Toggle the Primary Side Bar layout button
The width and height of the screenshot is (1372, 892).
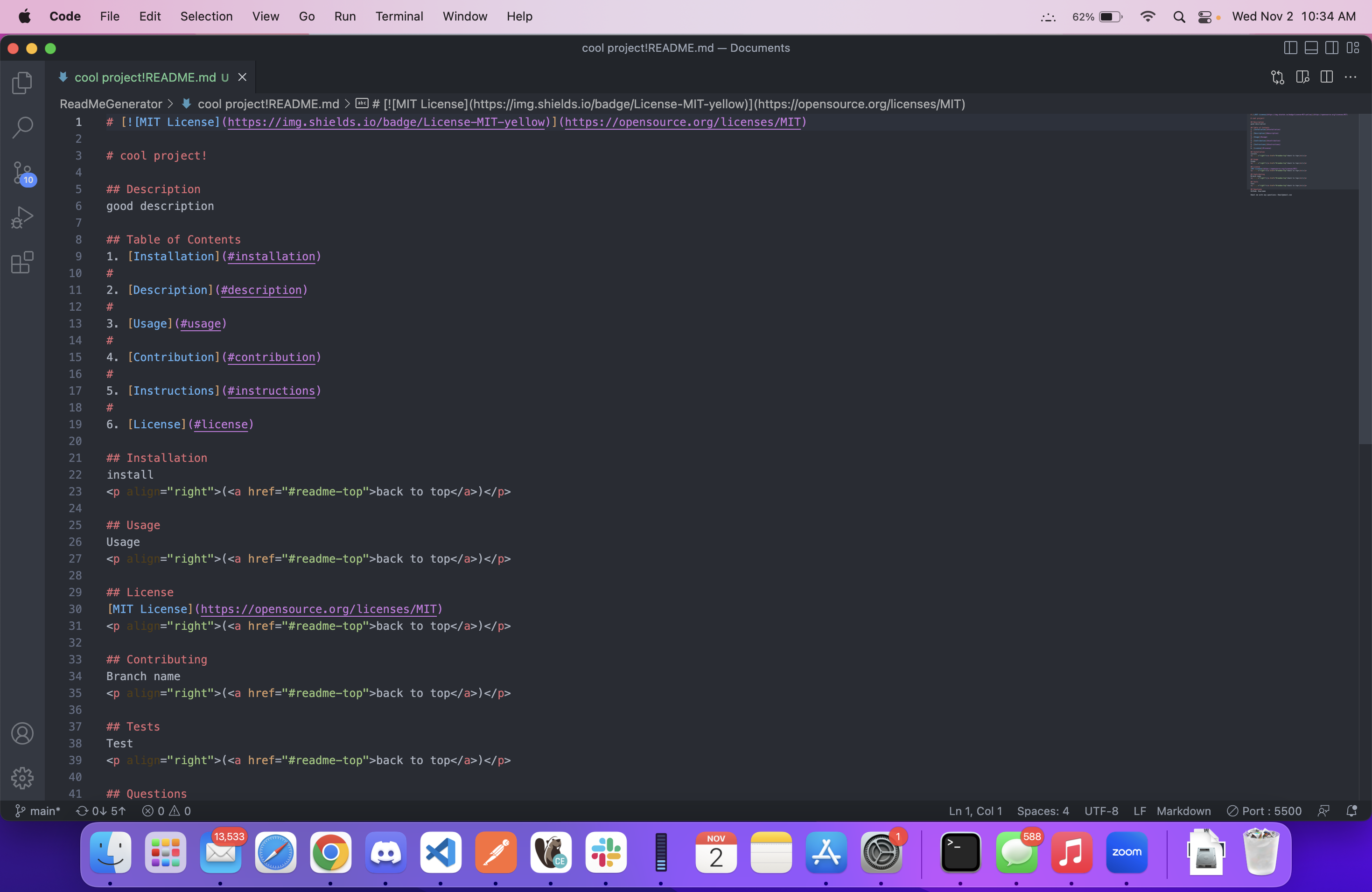[1291, 48]
